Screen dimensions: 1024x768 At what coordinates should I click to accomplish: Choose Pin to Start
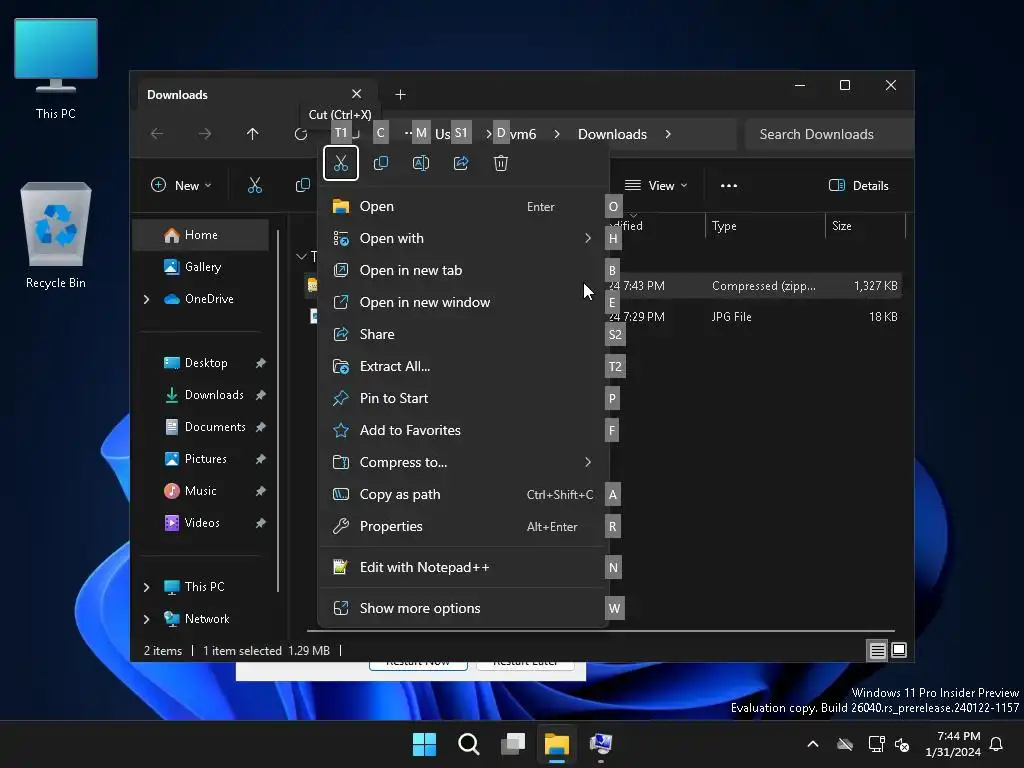[463, 398]
